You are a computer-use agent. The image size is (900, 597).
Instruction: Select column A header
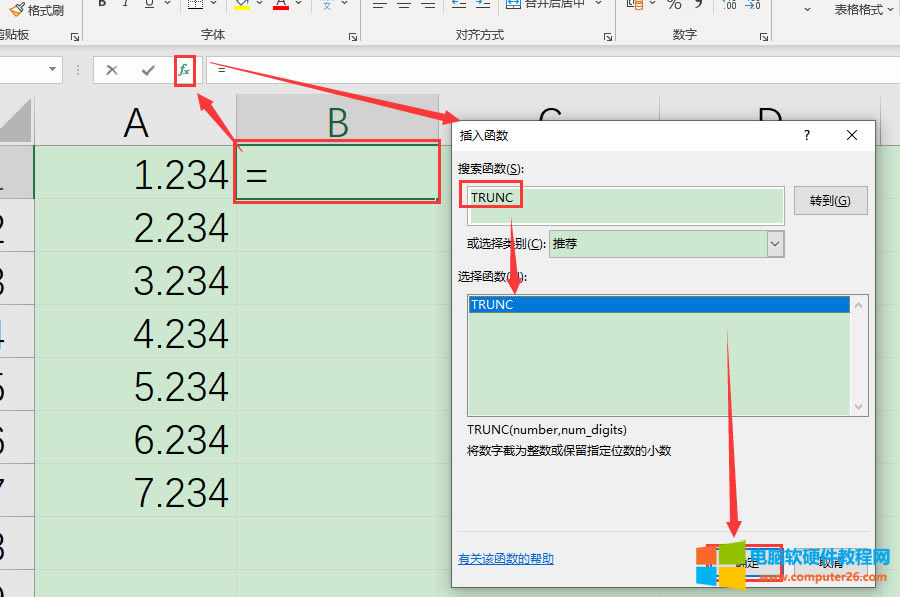(135, 122)
